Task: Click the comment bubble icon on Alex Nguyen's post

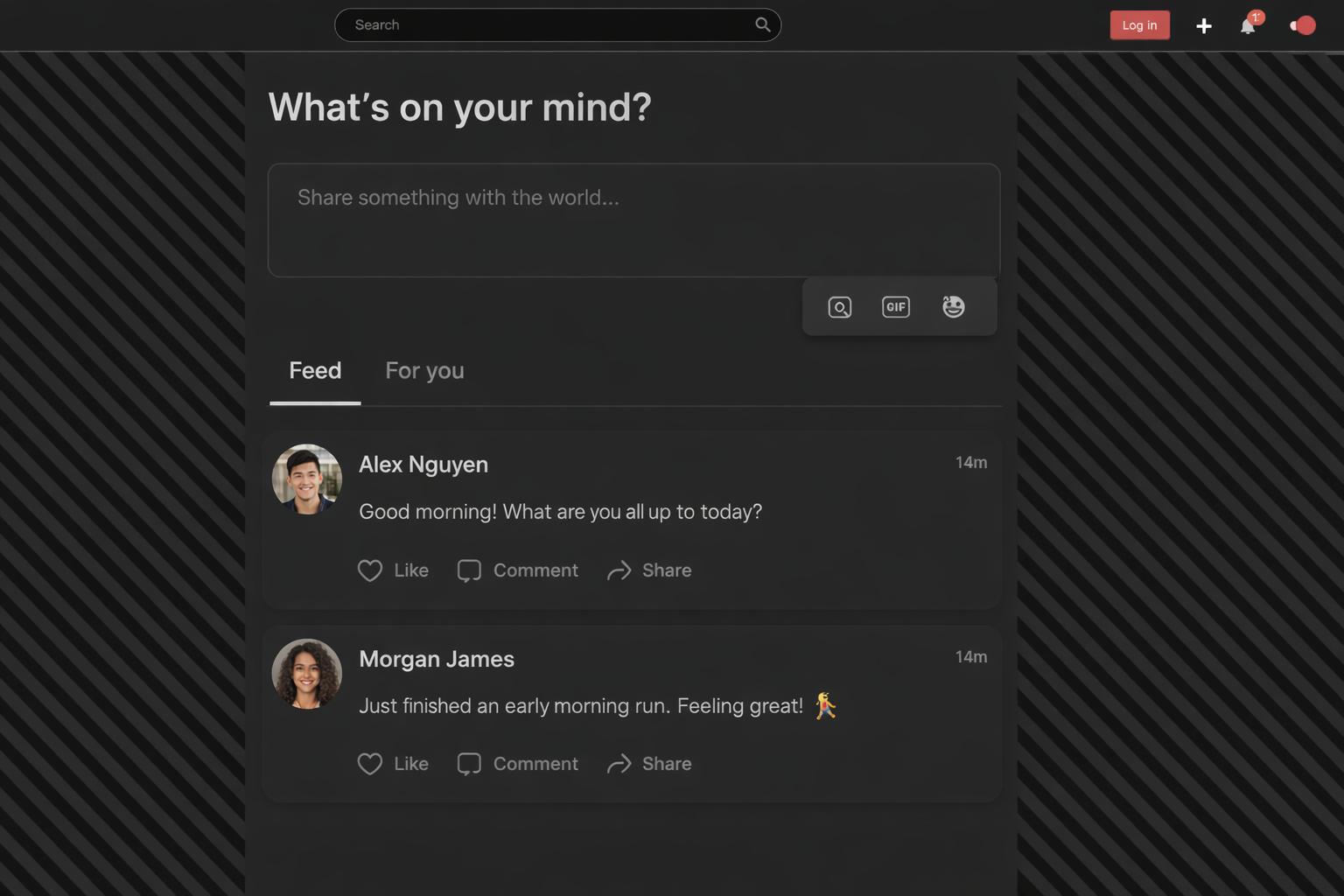Action: click(469, 570)
